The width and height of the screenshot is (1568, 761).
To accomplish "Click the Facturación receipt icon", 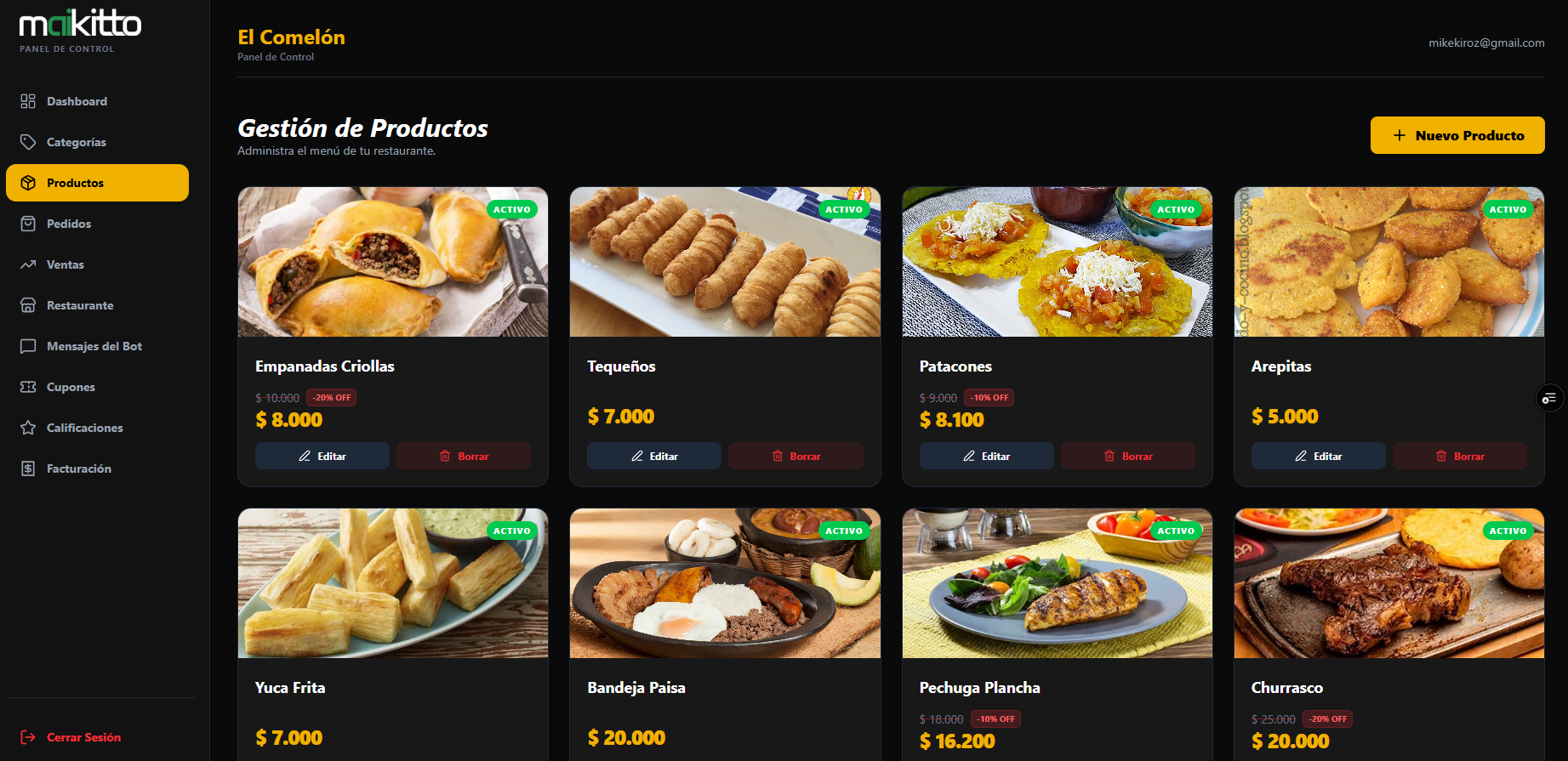I will (x=28, y=469).
